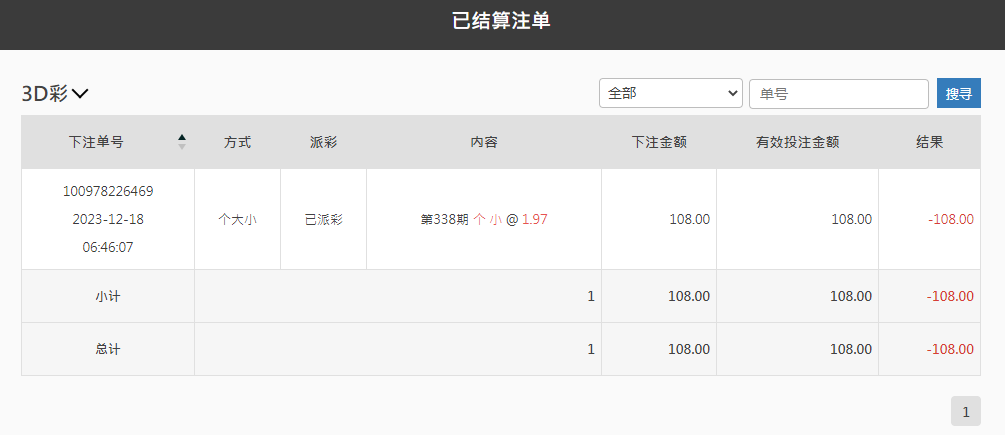Open the 全部 filter dropdown

pos(670,94)
